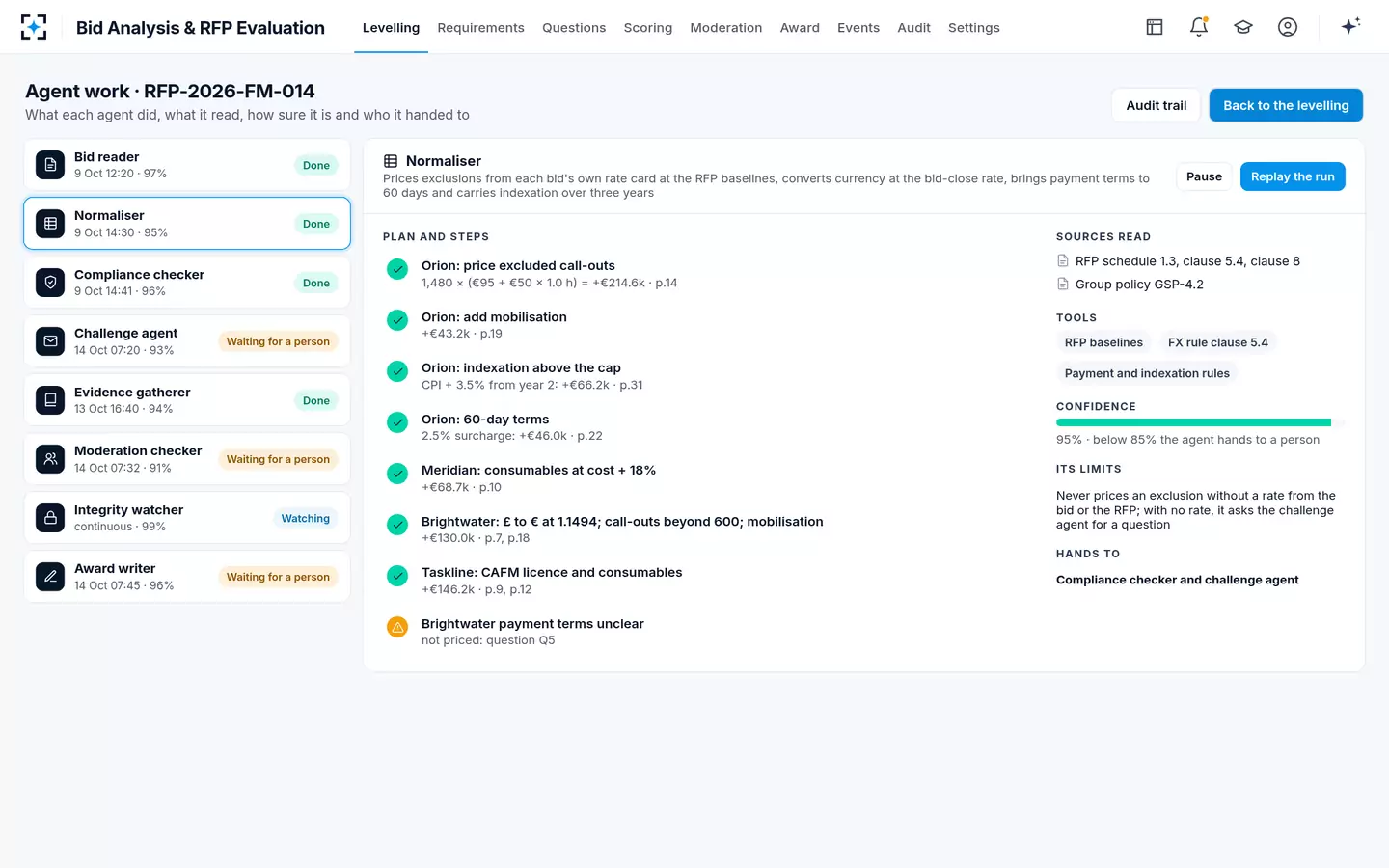Viewport: 1389px width, 868px height.
Task: Go to the Questions tab
Action: [x=574, y=28]
